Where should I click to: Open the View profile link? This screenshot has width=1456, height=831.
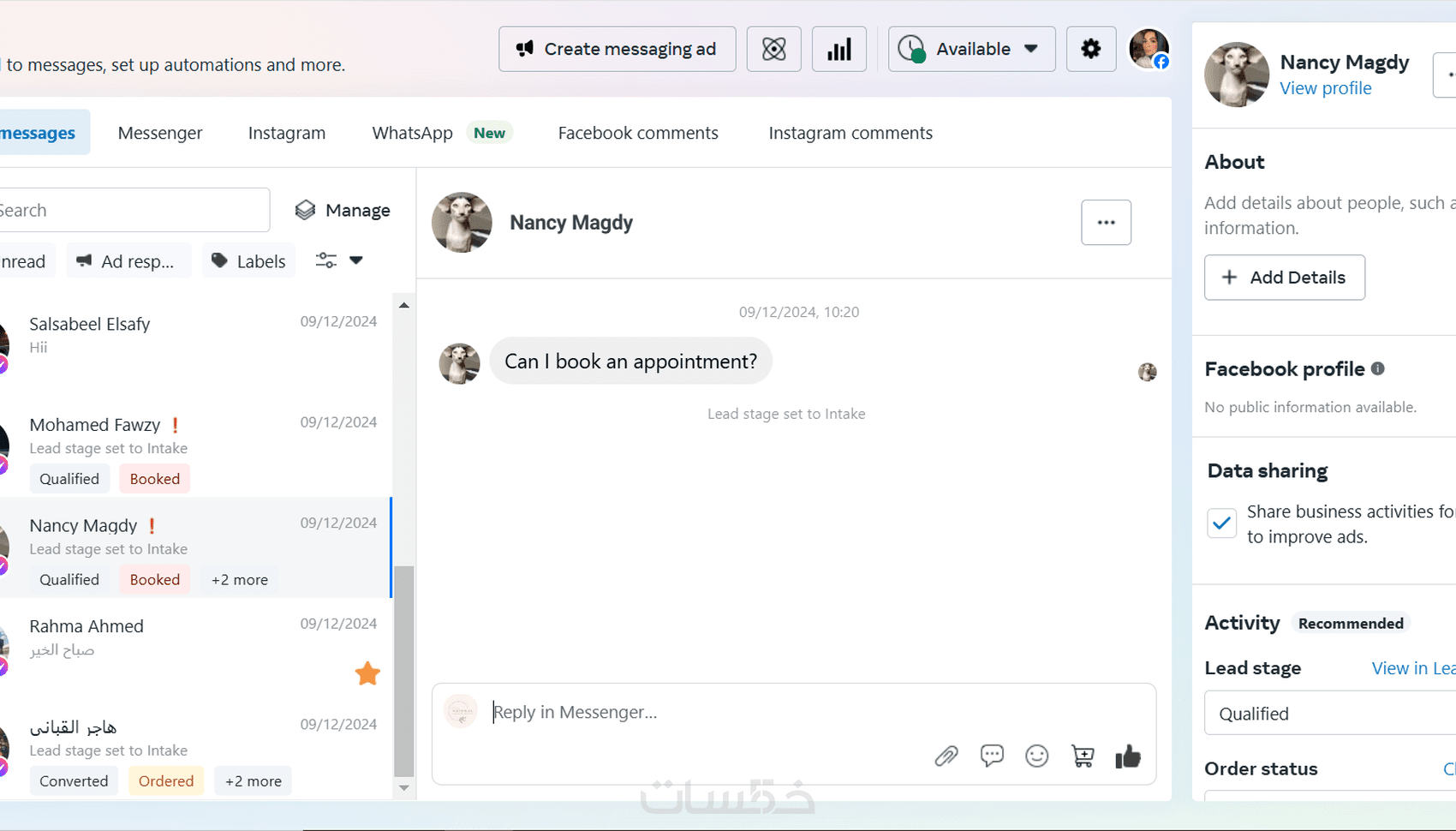(x=1325, y=88)
